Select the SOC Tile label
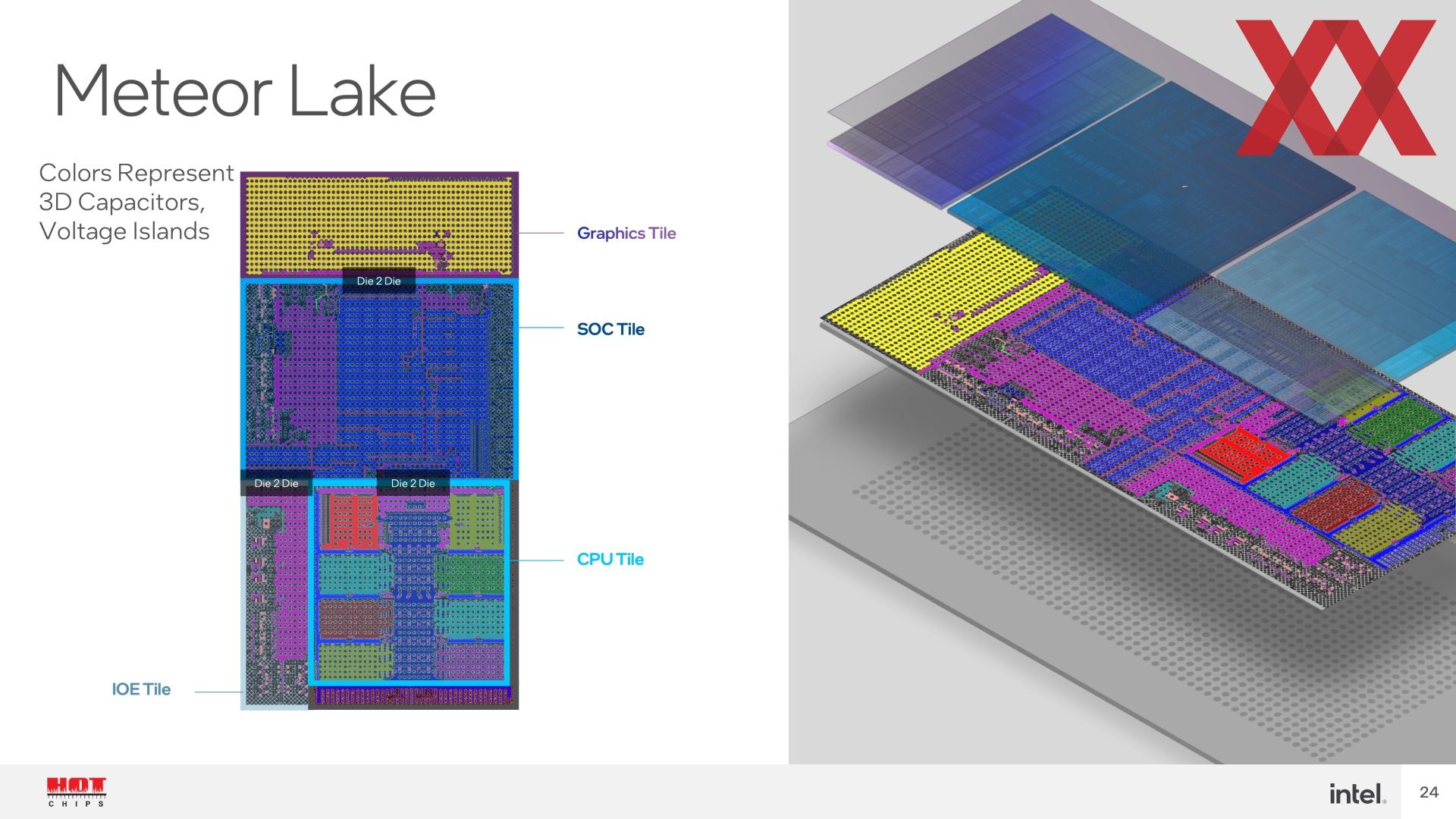This screenshot has width=1456, height=819. pos(610,329)
